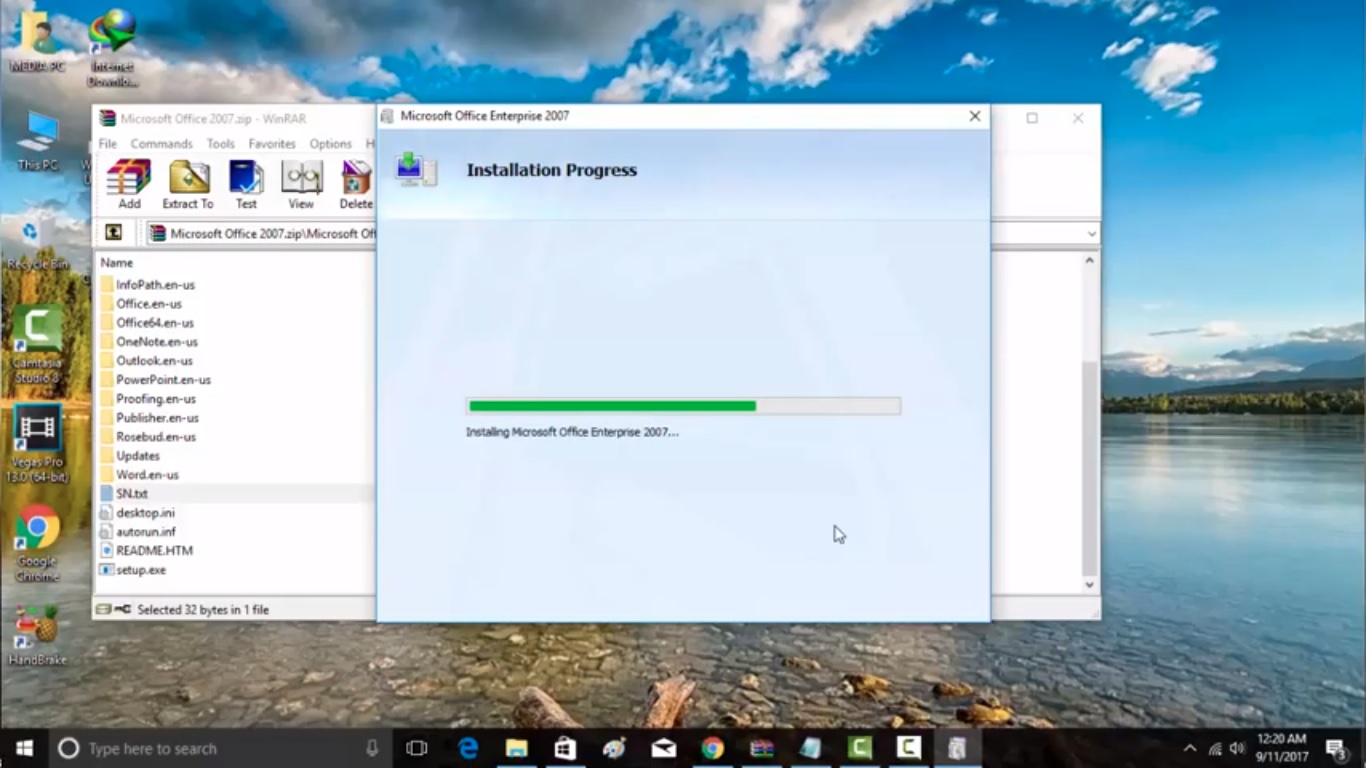Select the Camtasia Studio 8 desktop shortcut
Screen dimensions: 1366x768
(x=38, y=345)
